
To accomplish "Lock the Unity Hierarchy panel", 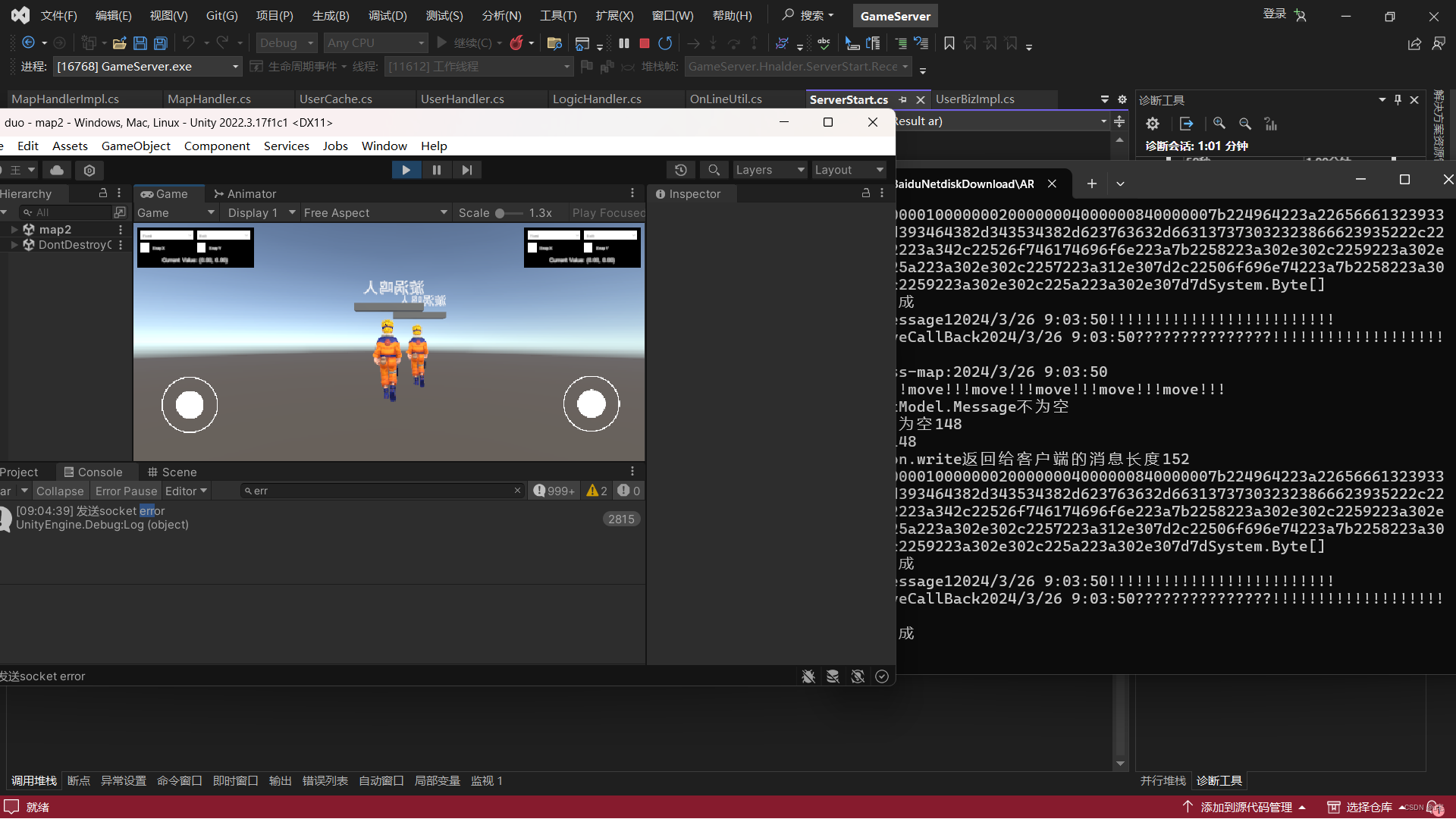I will pos(103,193).
